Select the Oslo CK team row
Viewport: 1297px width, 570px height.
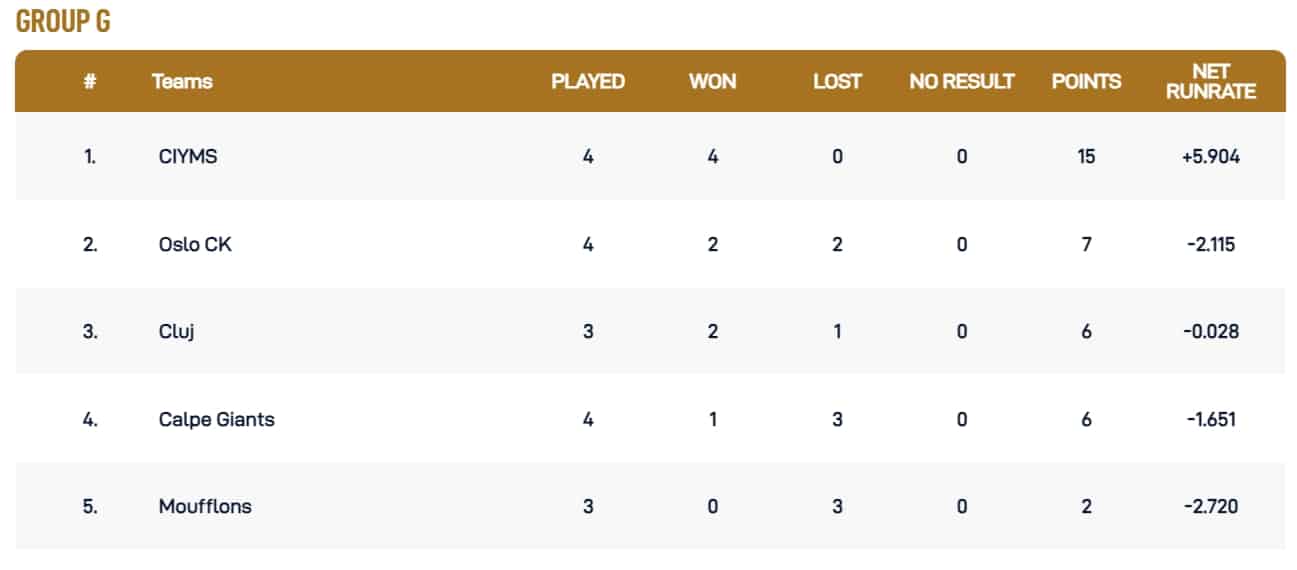pyautogui.click(x=195, y=243)
